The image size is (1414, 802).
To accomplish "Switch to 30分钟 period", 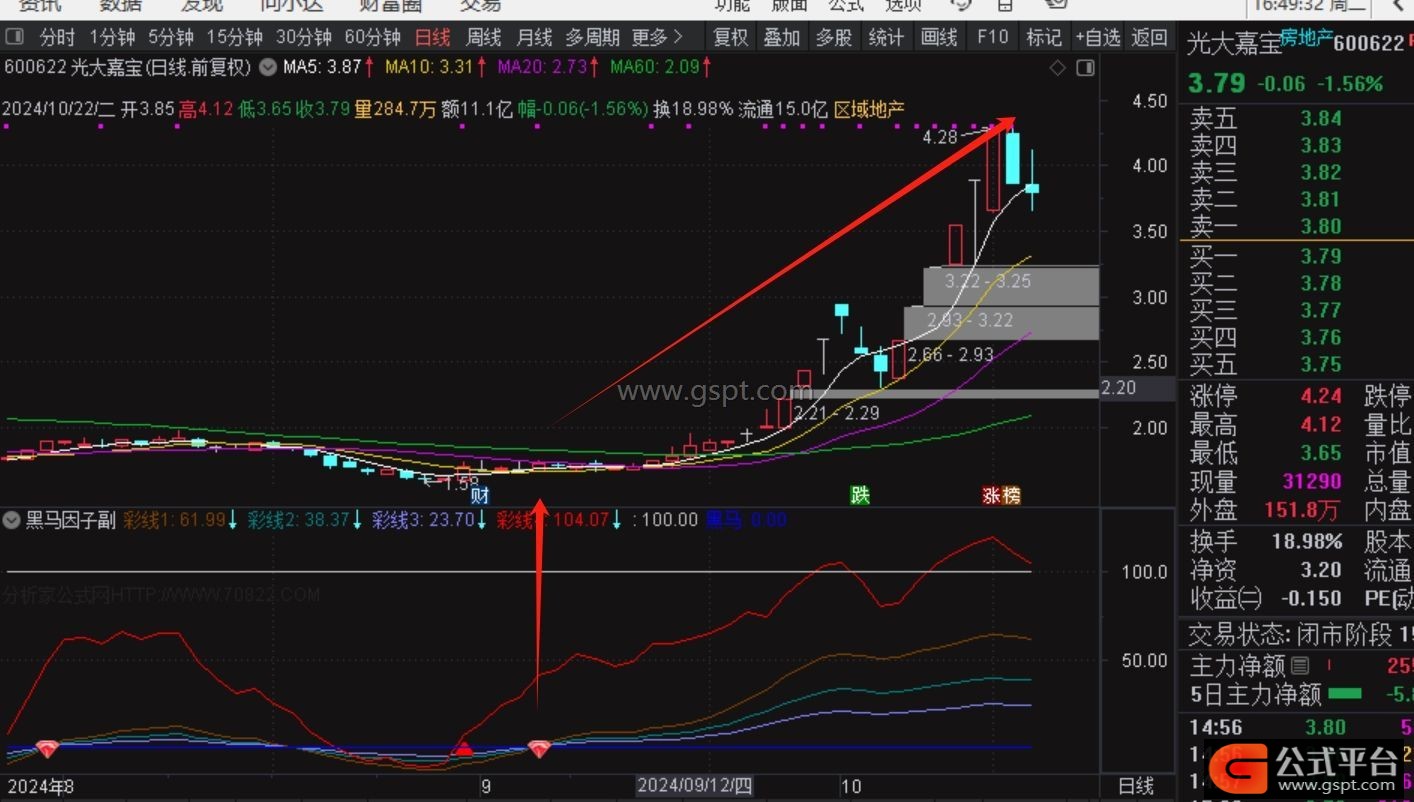I will pyautogui.click(x=304, y=38).
